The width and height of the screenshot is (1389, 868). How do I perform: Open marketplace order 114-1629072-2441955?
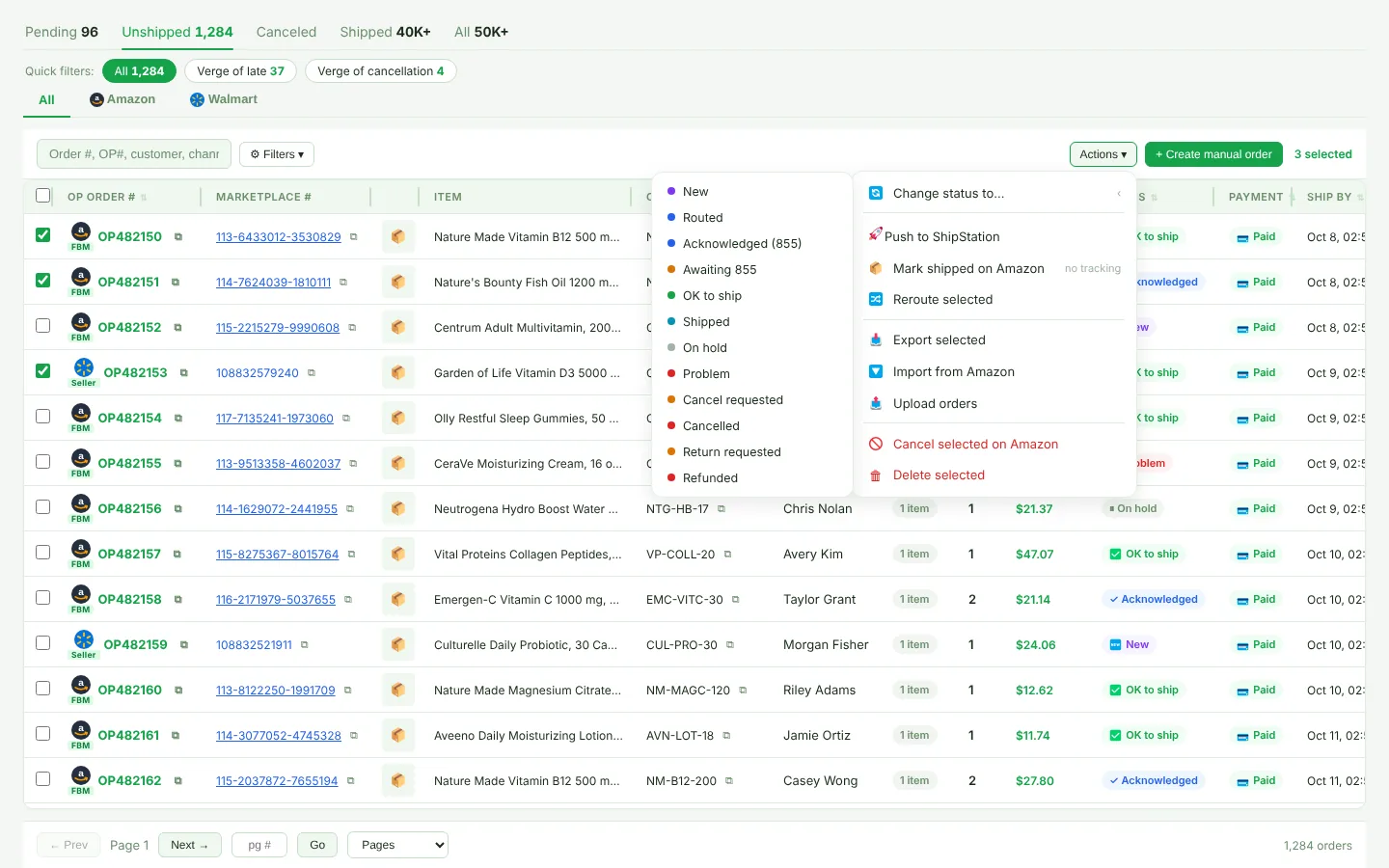click(x=277, y=509)
